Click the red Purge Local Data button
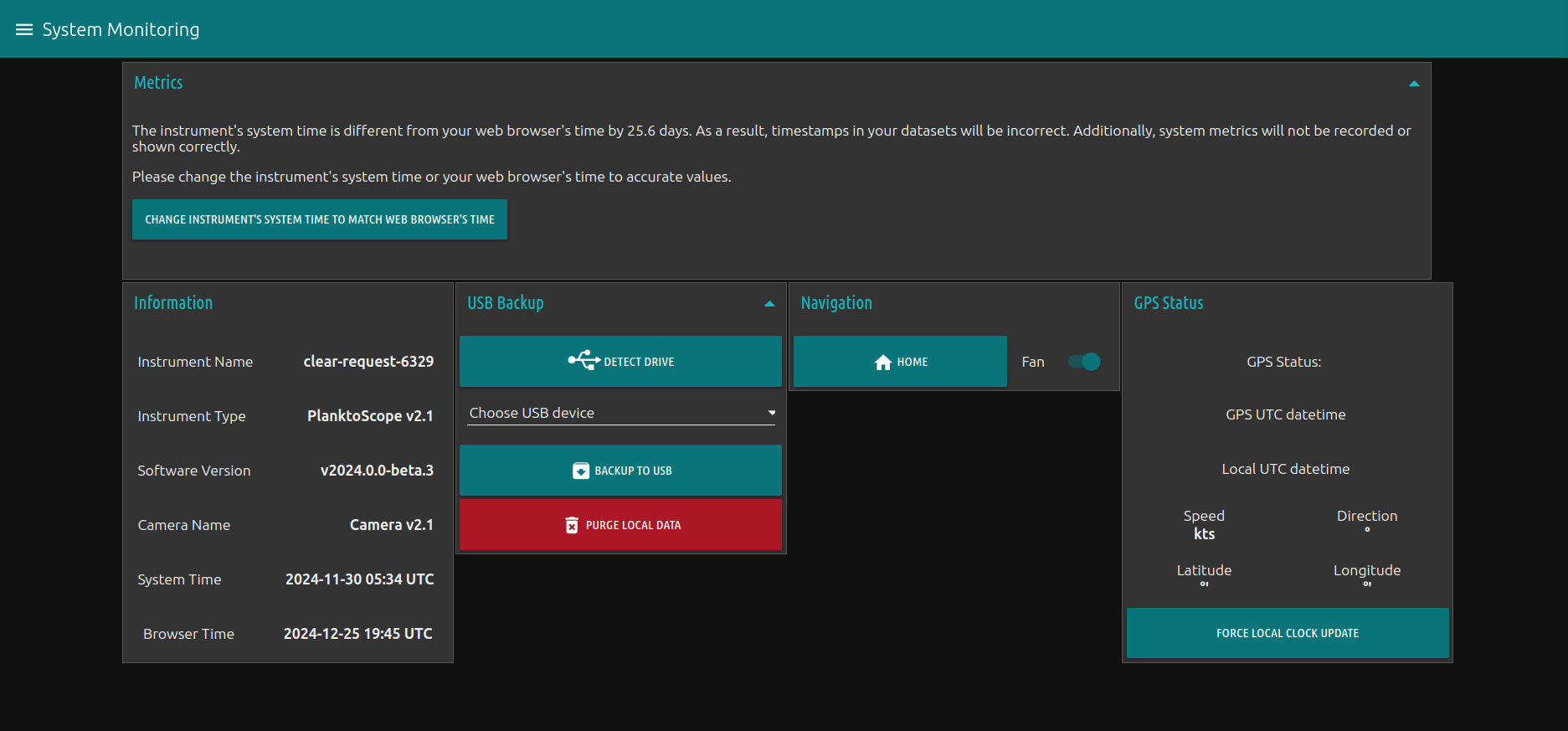Viewport: 1568px width, 731px height. point(620,525)
